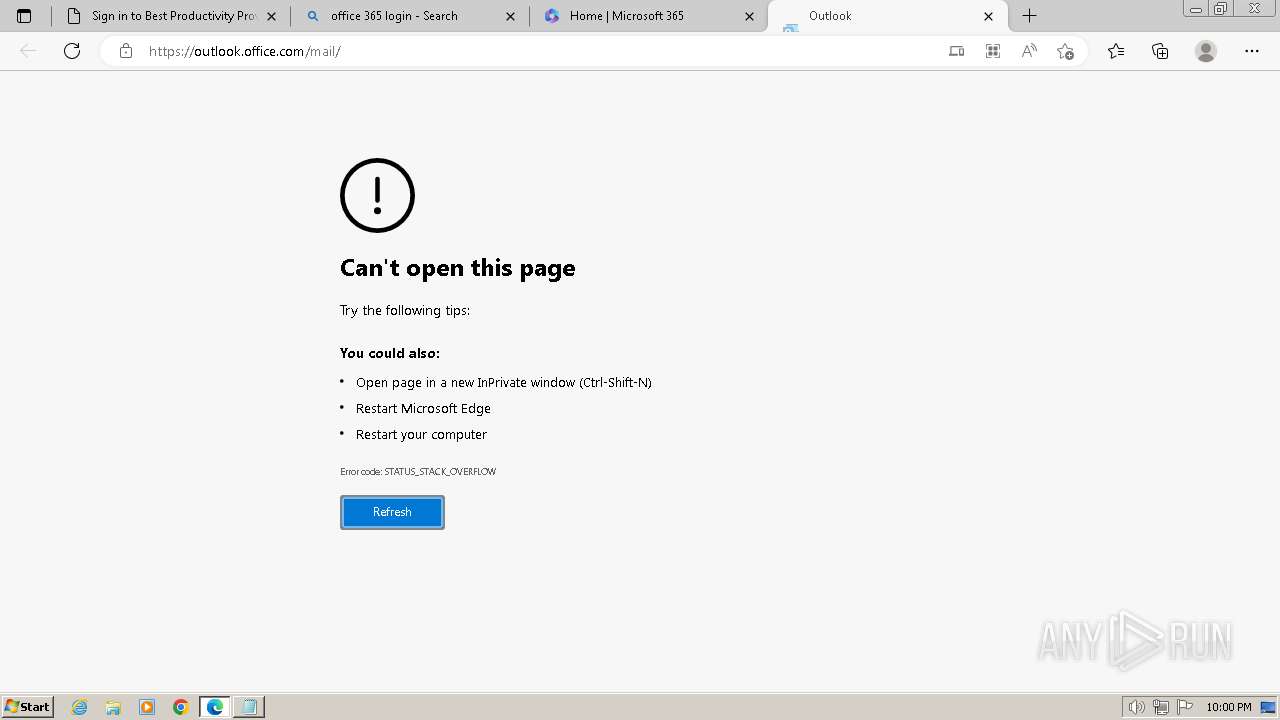Select Microsoft Edge taskbar icon

pos(215,707)
